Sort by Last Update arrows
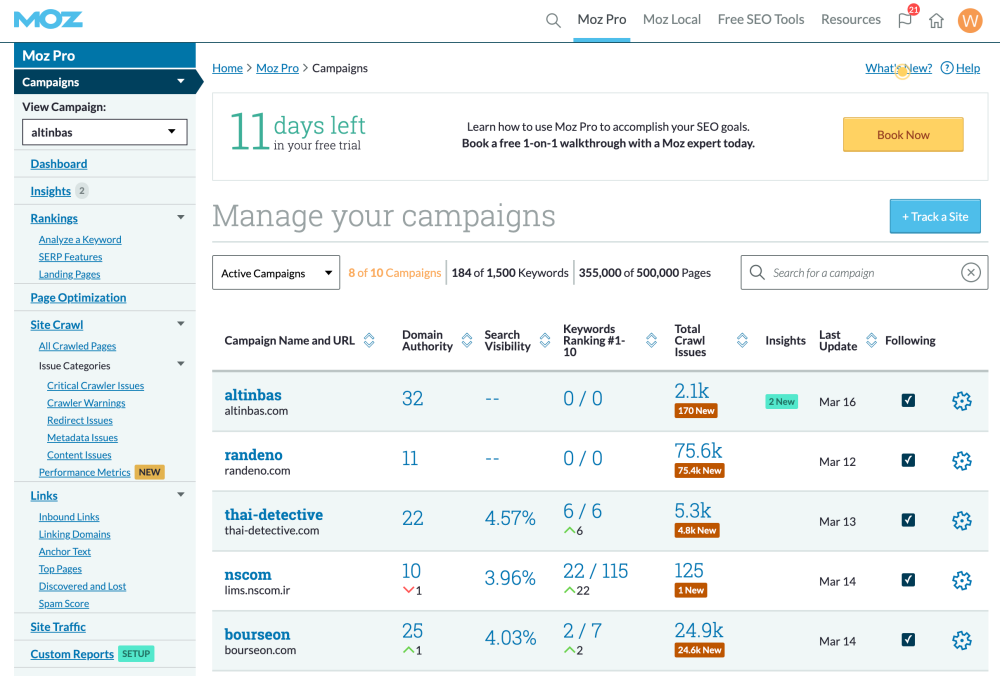 pyautogui.click(x=871, y=341)
